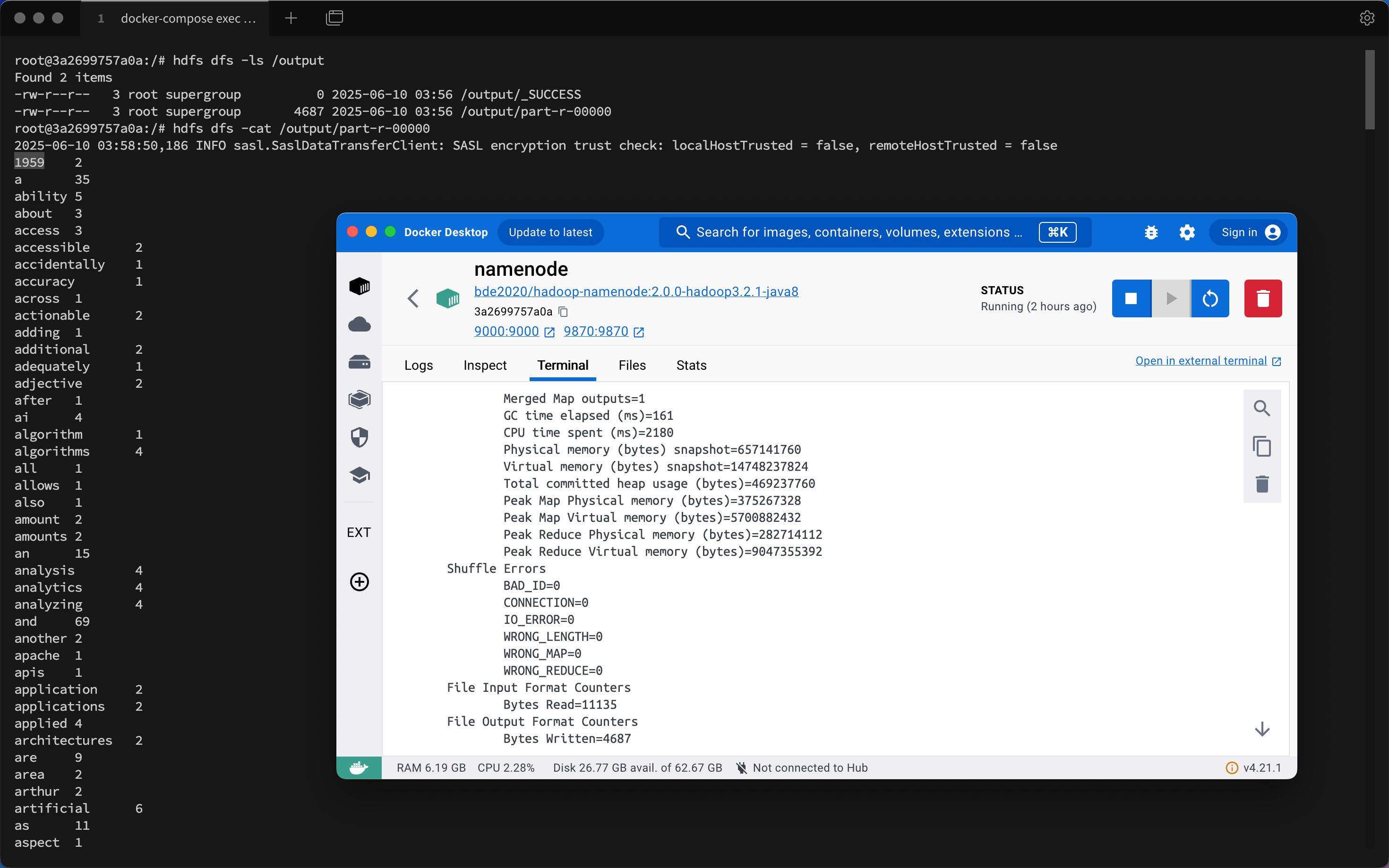The height and width of the screenshot is (868, 1389).
Task: Click the namenode container title
Action: [x=521, y=269]
